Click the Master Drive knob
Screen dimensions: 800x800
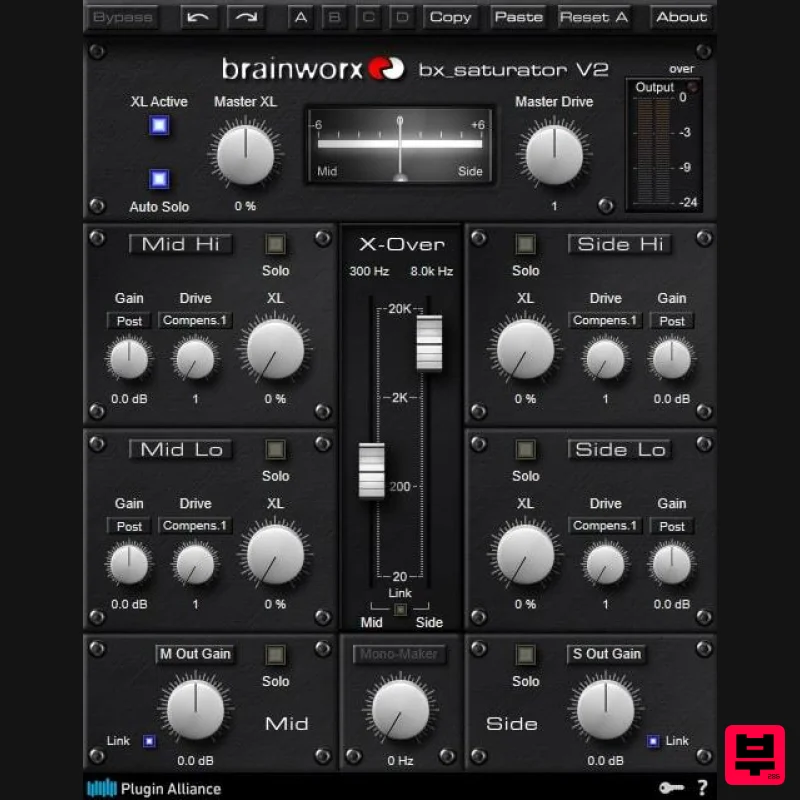pyautogui.click(x=556, y=156)
